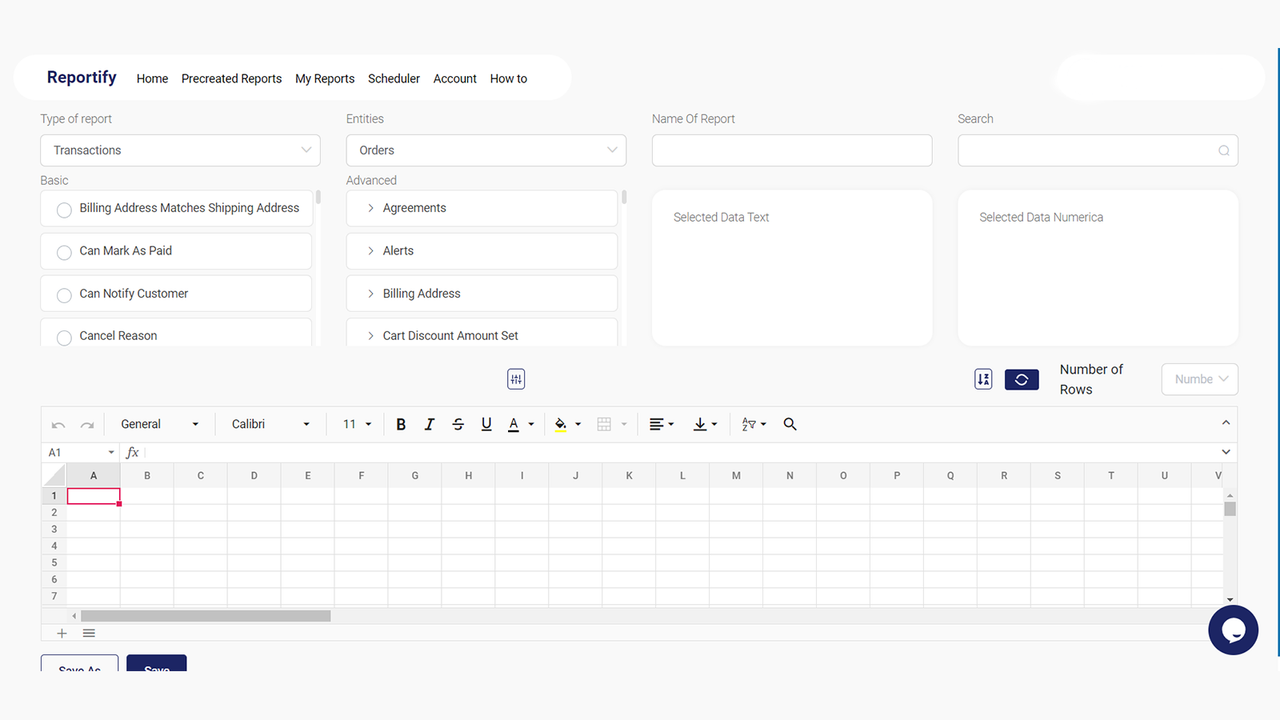Switch to the My Reports tab

click(324, 78)
